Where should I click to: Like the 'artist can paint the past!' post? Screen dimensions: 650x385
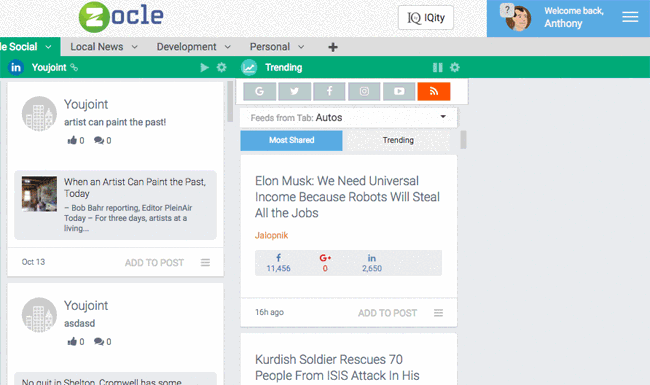[x=76, y=140]
